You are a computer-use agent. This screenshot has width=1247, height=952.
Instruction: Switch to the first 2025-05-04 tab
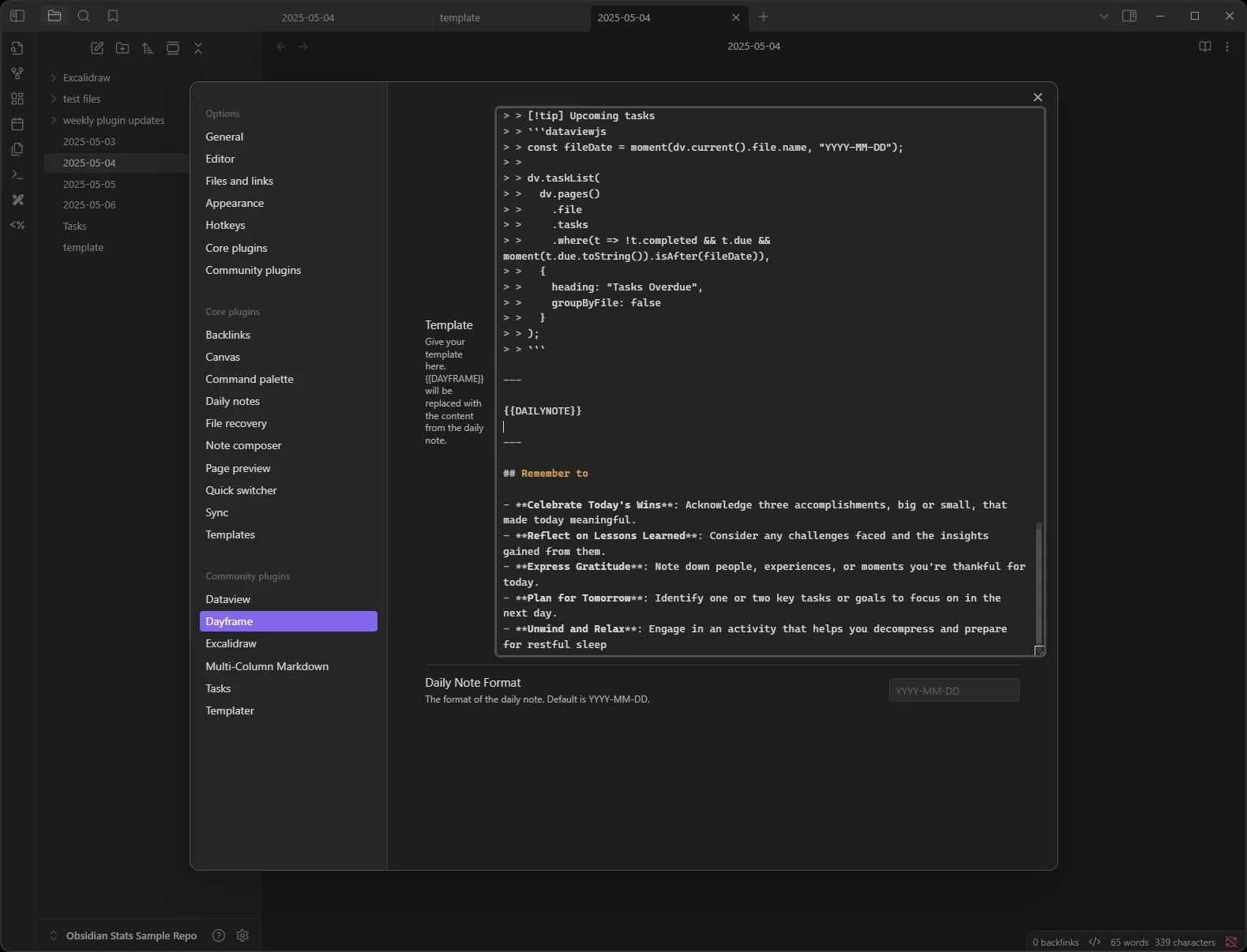tap(308, 17)
